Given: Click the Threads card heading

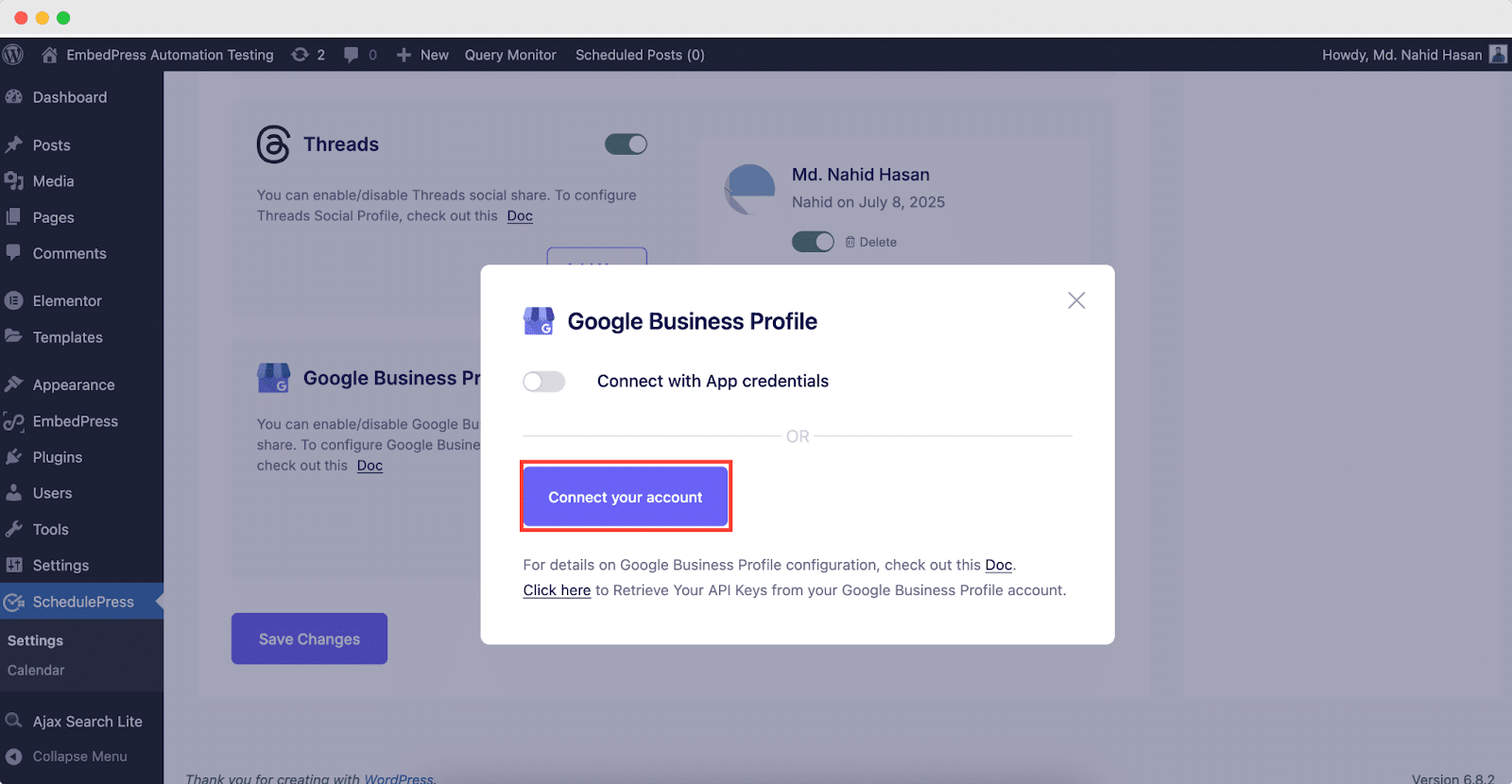Looking at the screenshot, I should click(341, 145).
